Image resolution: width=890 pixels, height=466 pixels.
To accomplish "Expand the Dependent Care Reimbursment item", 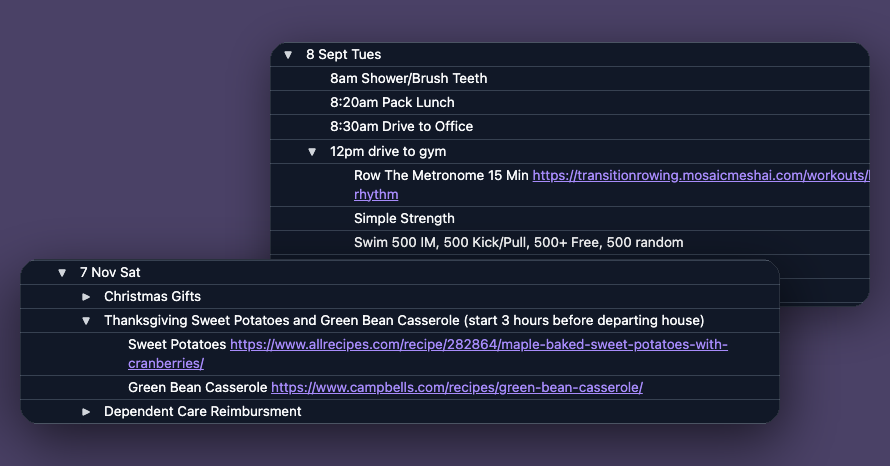I will (86, 412).
